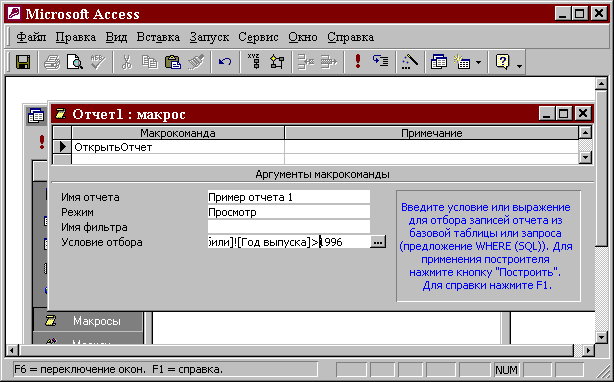Open Print Preview from the toolbar
This screenshot has height=382, width=614.
point(74,62)
